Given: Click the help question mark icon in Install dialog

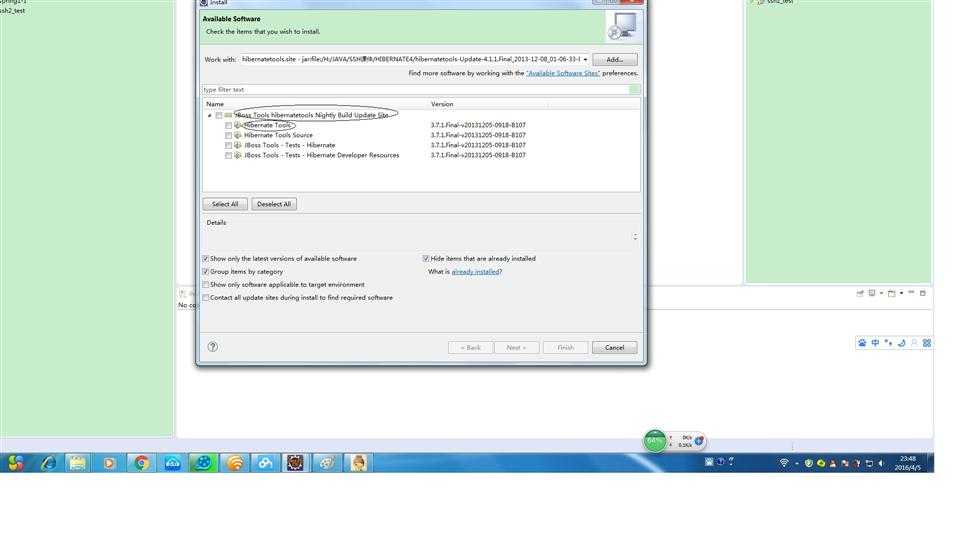Looking at the screenshot, I should (212, 347).
